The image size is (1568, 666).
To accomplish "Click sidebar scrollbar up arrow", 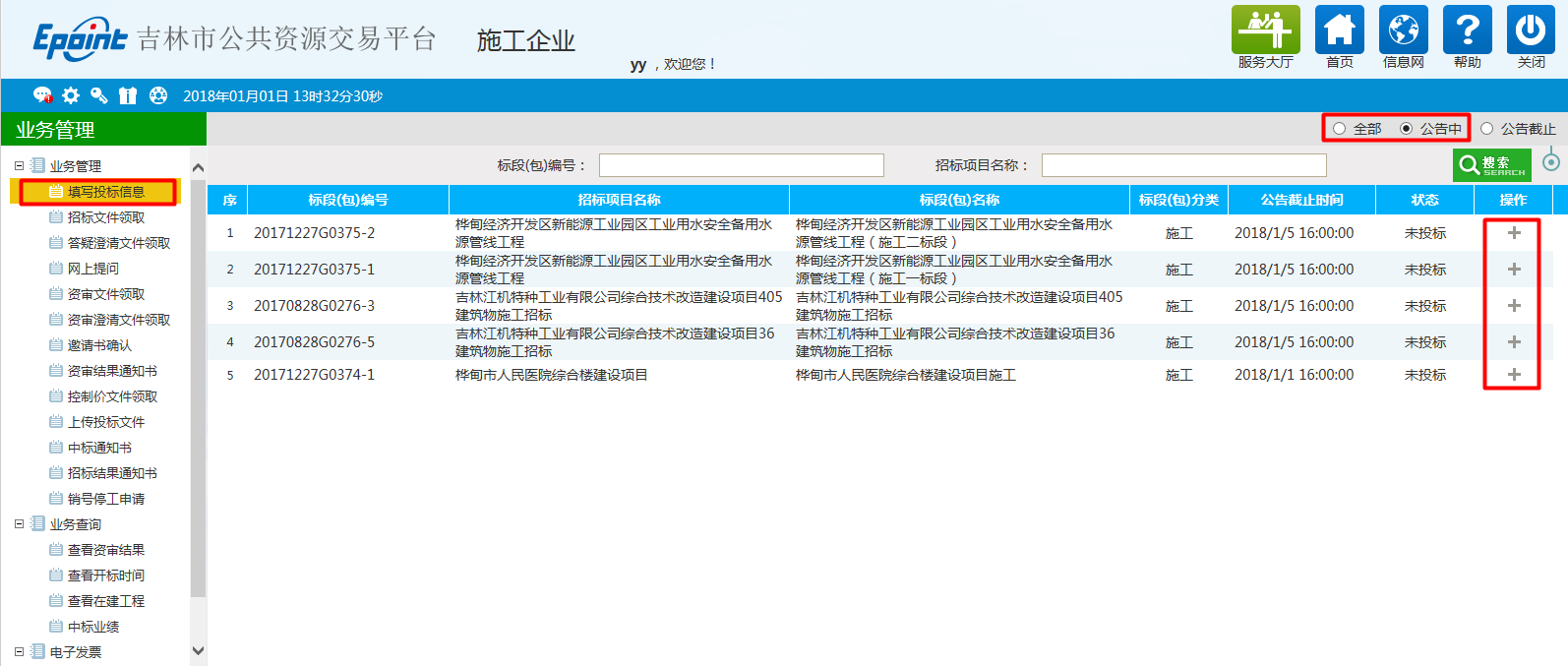I will 198,168.
